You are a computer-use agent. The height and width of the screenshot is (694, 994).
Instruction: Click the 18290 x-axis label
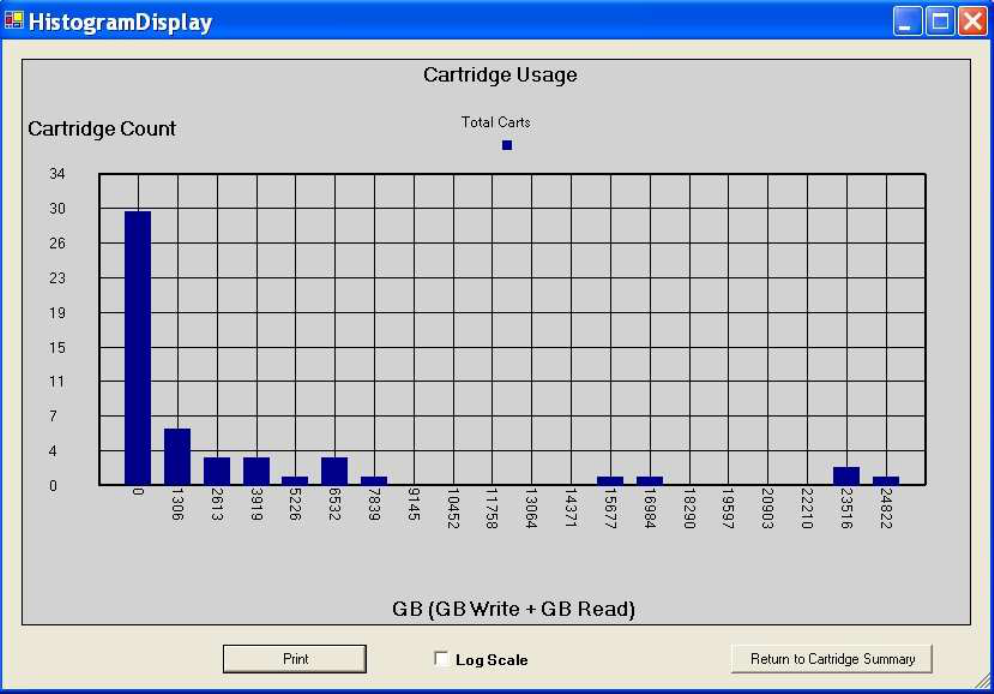pos(689,508)
